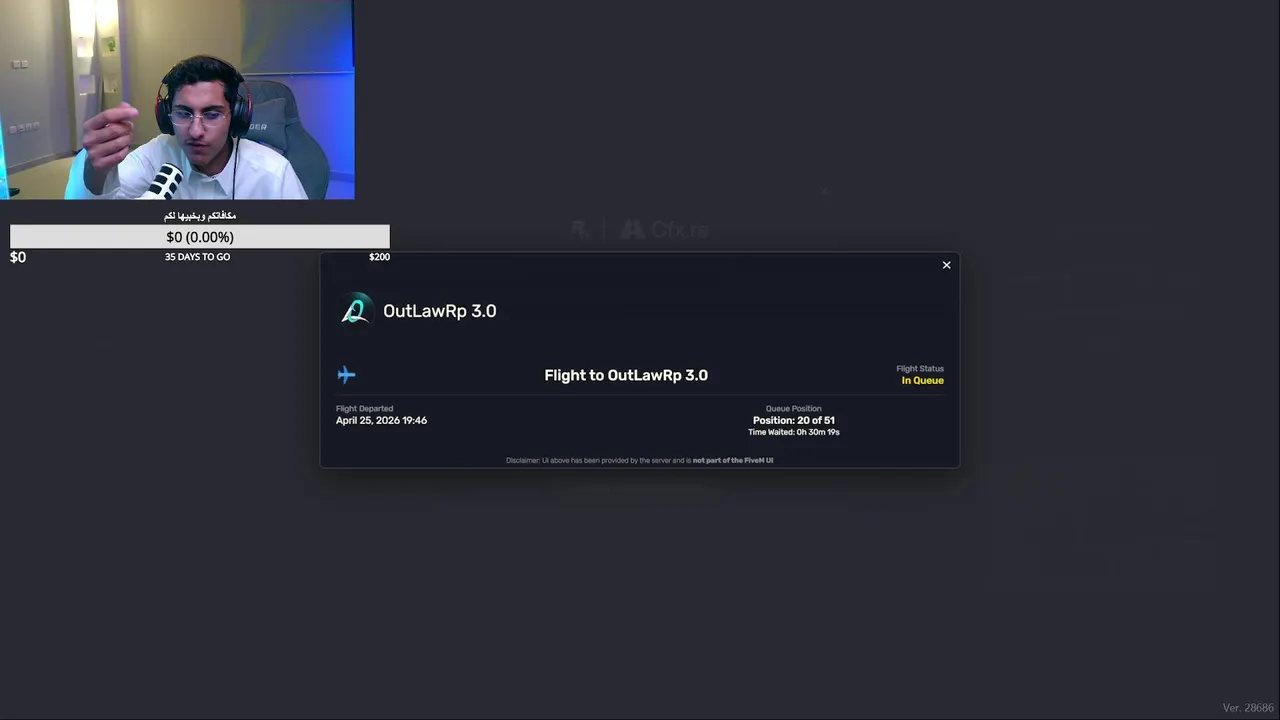The image size is (1280, 720).
Task: Click the "Flight Status" label
Action: click(x=920, y=369)
